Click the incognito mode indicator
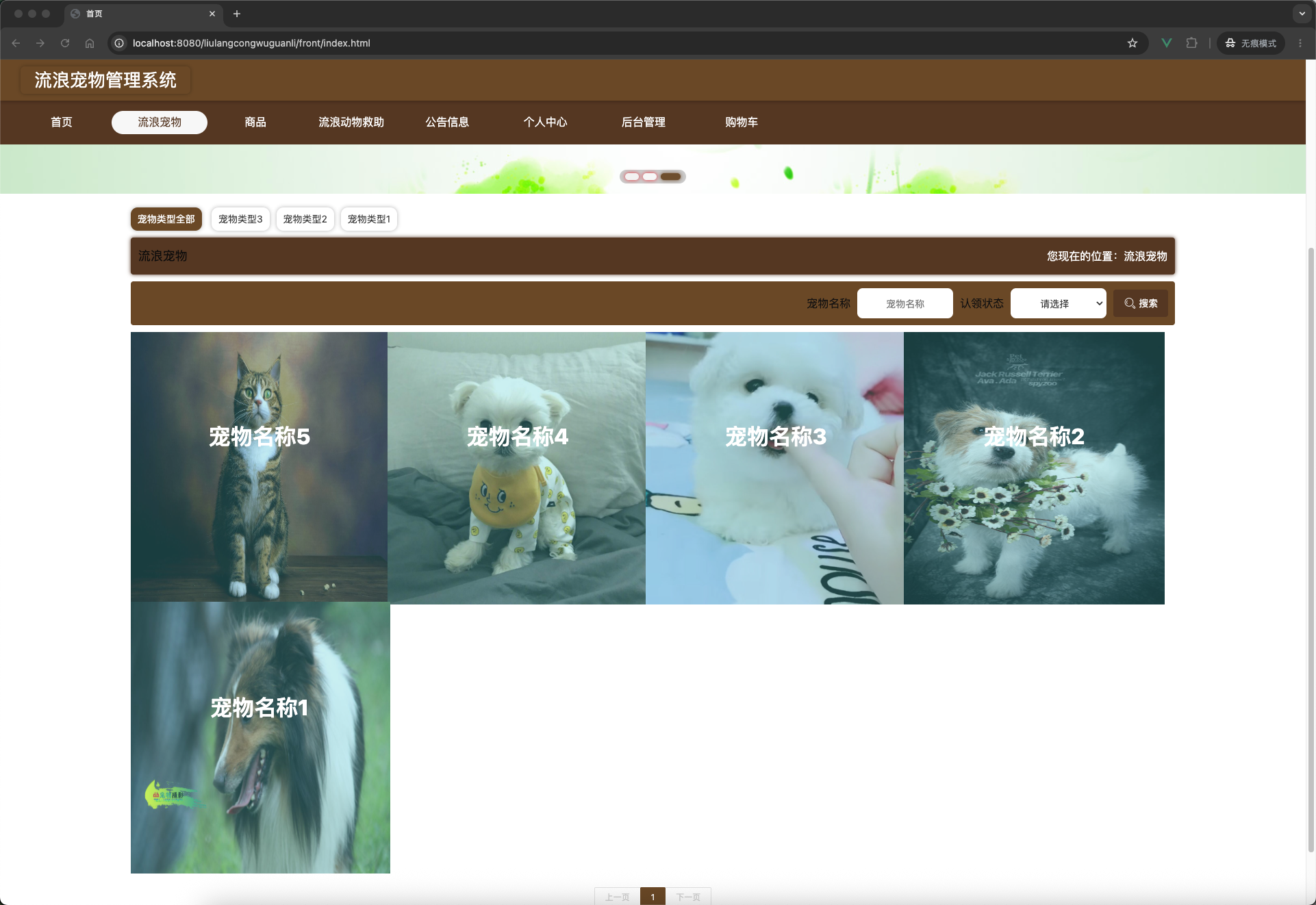Image resolution: width=1316 pixels, height=905 pixels. pyautogui.click(x=1251, y=43)
